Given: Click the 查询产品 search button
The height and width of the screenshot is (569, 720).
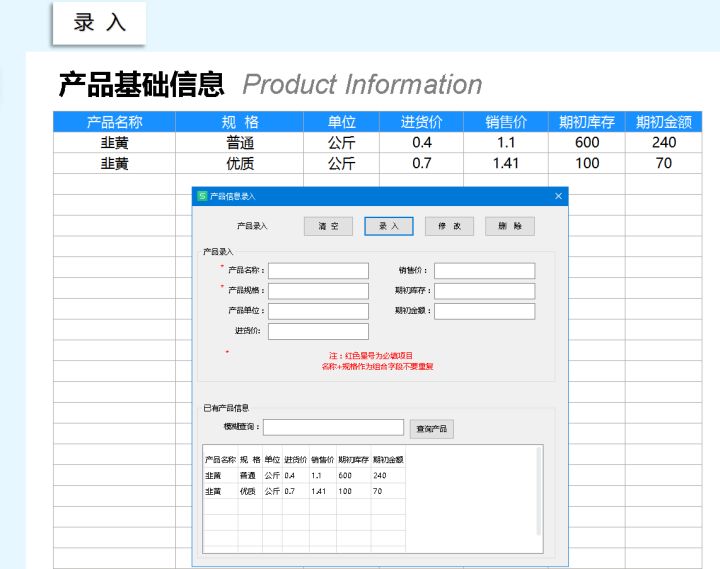Looking at the screenshot, I should coord(432,429).
